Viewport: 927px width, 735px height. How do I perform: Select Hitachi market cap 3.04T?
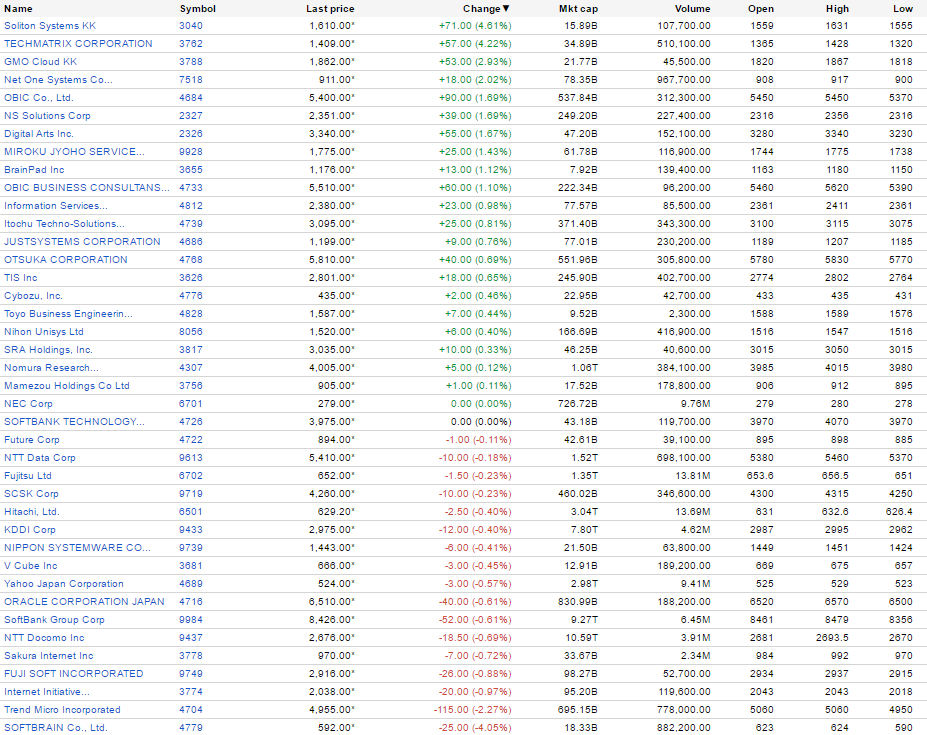pos(584,512)
